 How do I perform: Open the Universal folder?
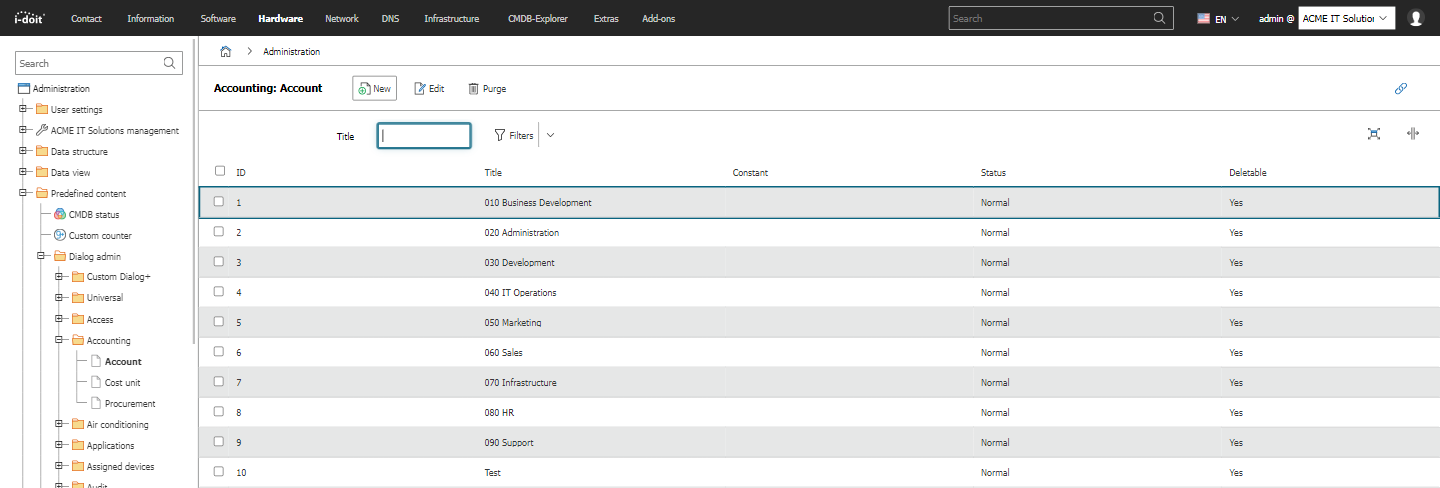coord(105,298)
